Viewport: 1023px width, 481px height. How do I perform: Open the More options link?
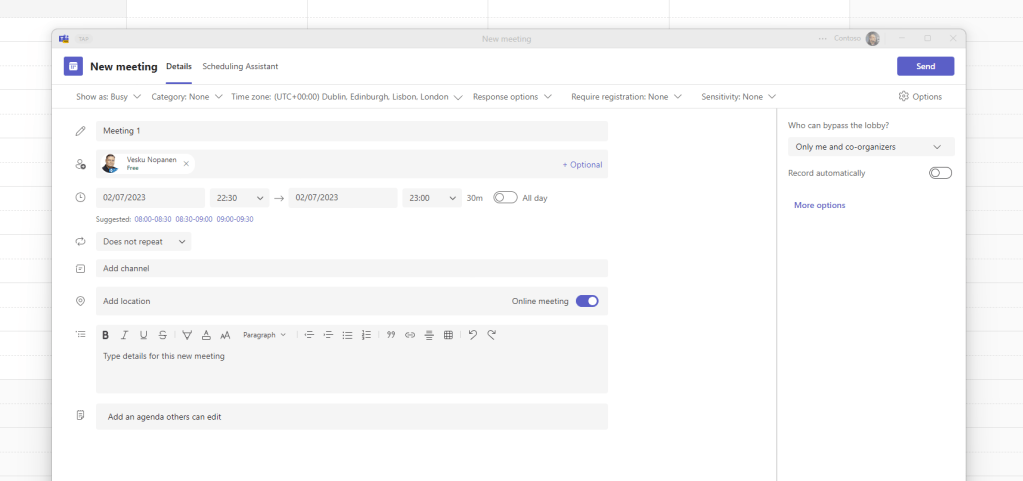pos(819,205)
